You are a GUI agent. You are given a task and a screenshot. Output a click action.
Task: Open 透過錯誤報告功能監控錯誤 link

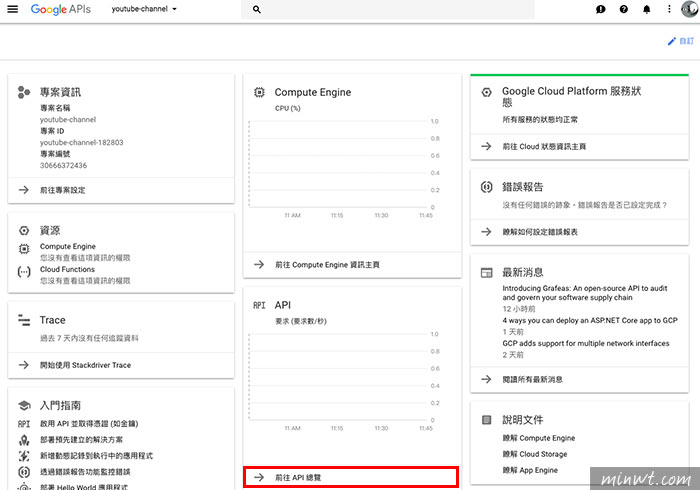pos(85,472)
